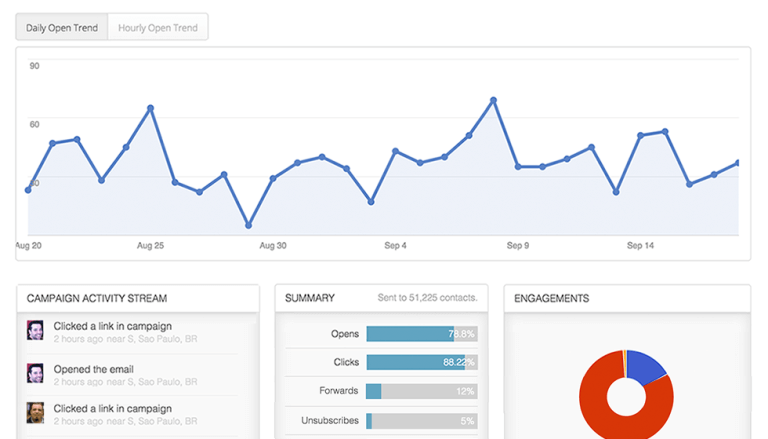Open first 'Clicked a link in campaign' entry

pyautogui.click(x=112, y=326)
